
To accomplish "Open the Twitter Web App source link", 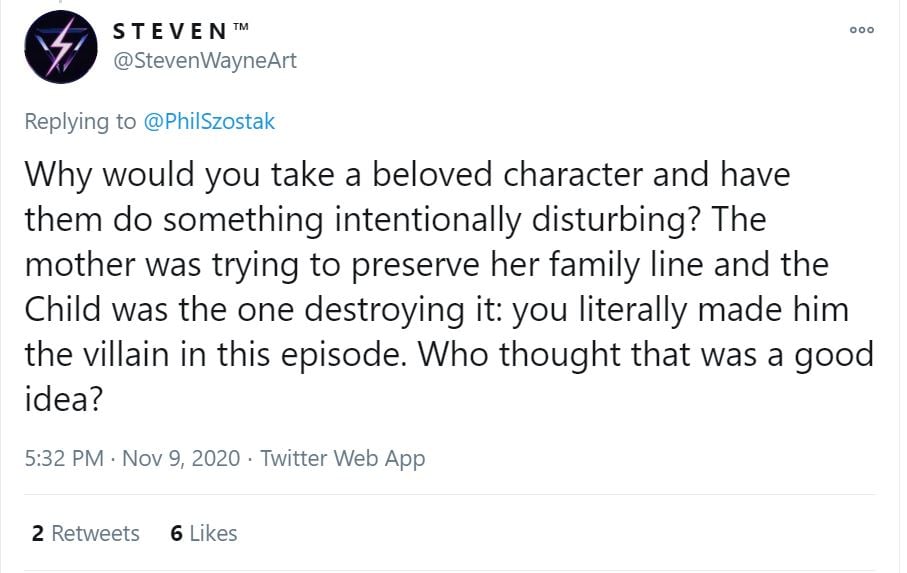I will point(343,458).
